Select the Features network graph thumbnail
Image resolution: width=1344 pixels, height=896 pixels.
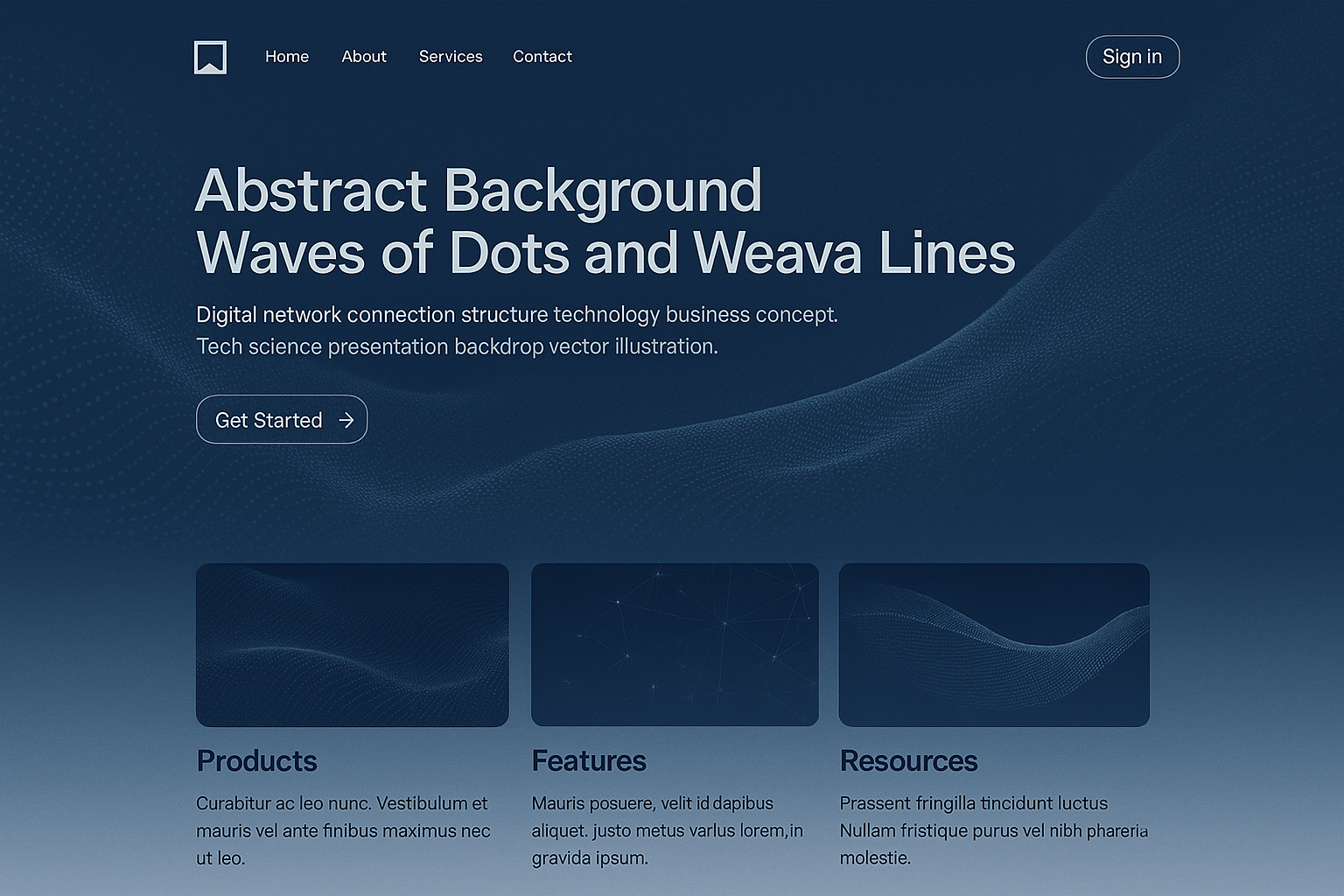(x=675, y=645)
